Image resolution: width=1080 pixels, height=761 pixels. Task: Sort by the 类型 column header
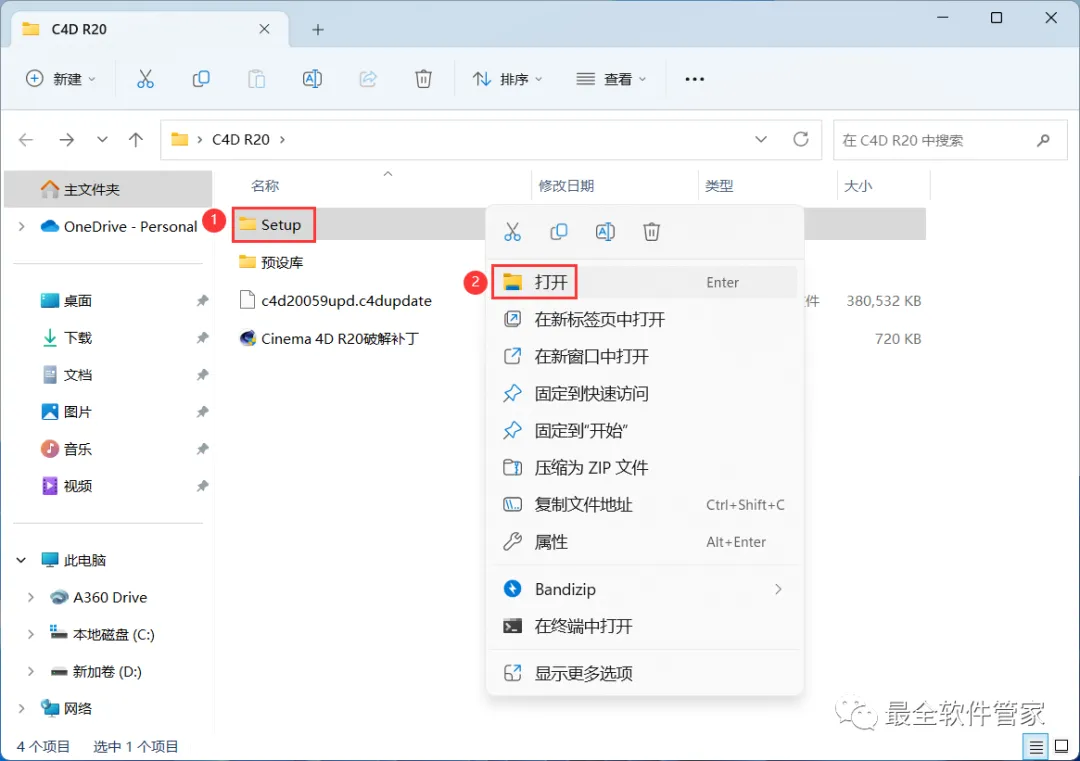[719, 186]
